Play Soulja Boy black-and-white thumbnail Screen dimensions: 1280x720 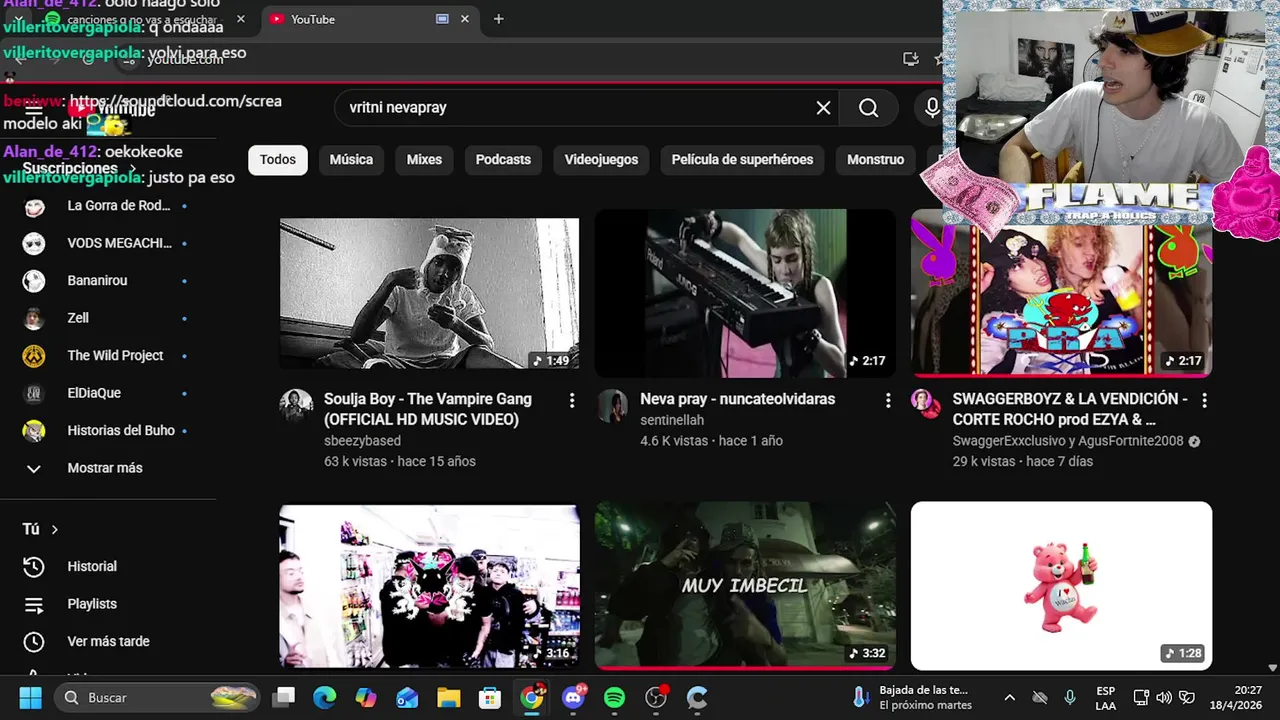coord(429,293)
